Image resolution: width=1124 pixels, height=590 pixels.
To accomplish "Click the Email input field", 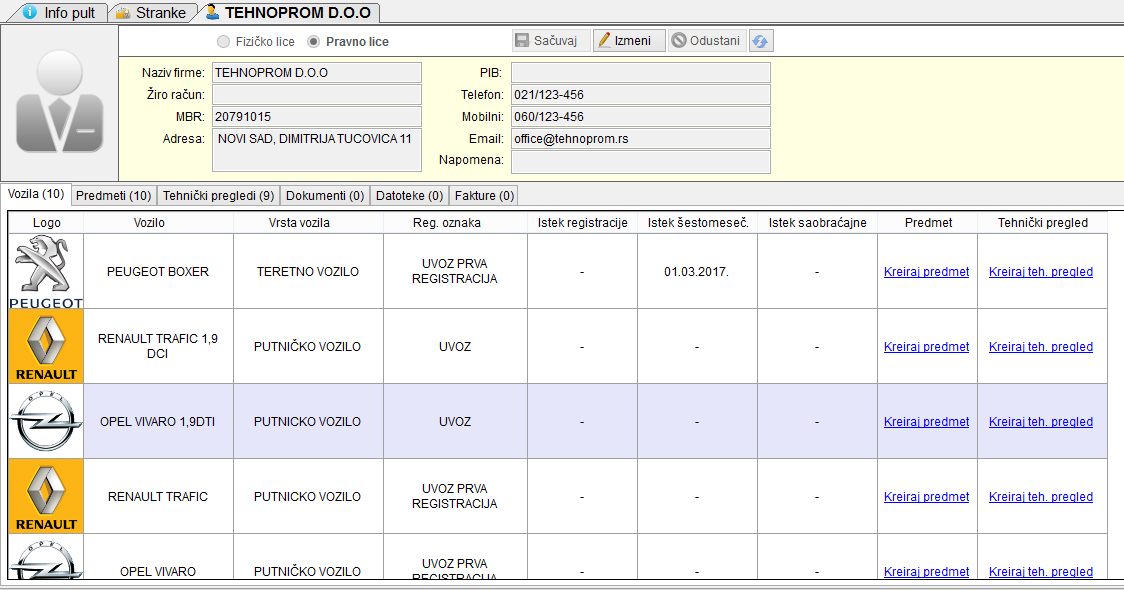I will click(x=640, y=139).
